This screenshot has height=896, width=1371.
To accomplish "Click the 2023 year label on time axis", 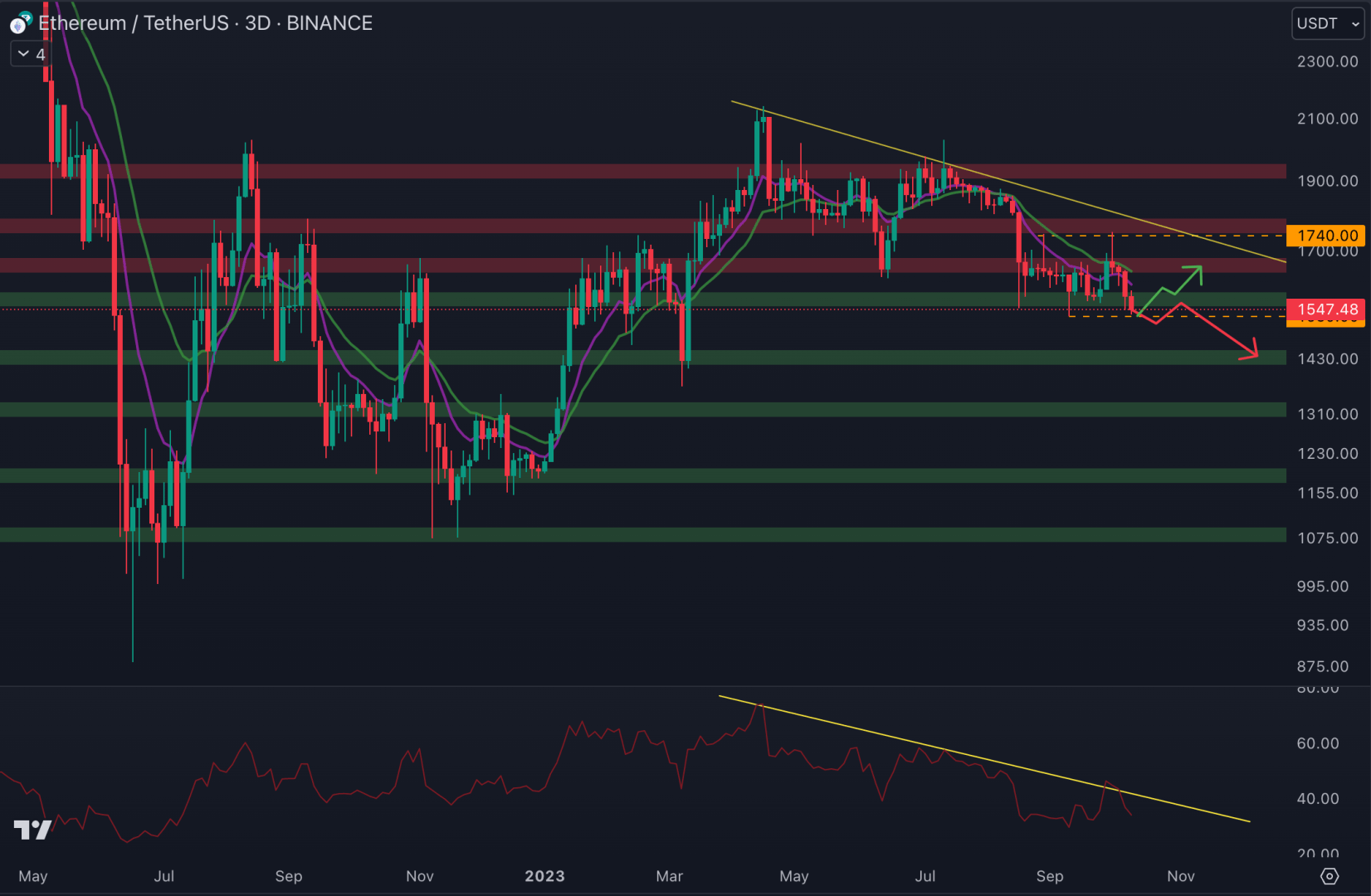I will pos(544,876).
